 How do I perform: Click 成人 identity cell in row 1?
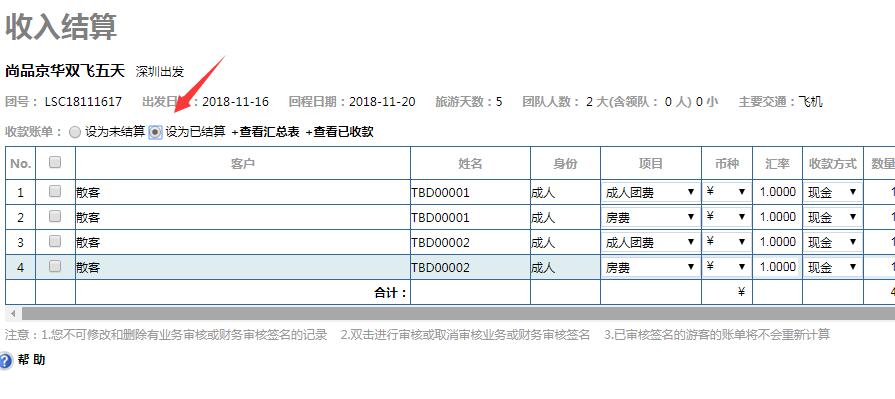point(565,192)
